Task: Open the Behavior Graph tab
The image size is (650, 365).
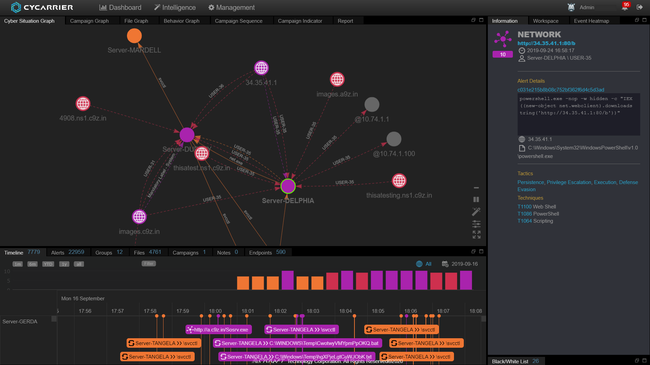Action: click(x=181, y=21)
